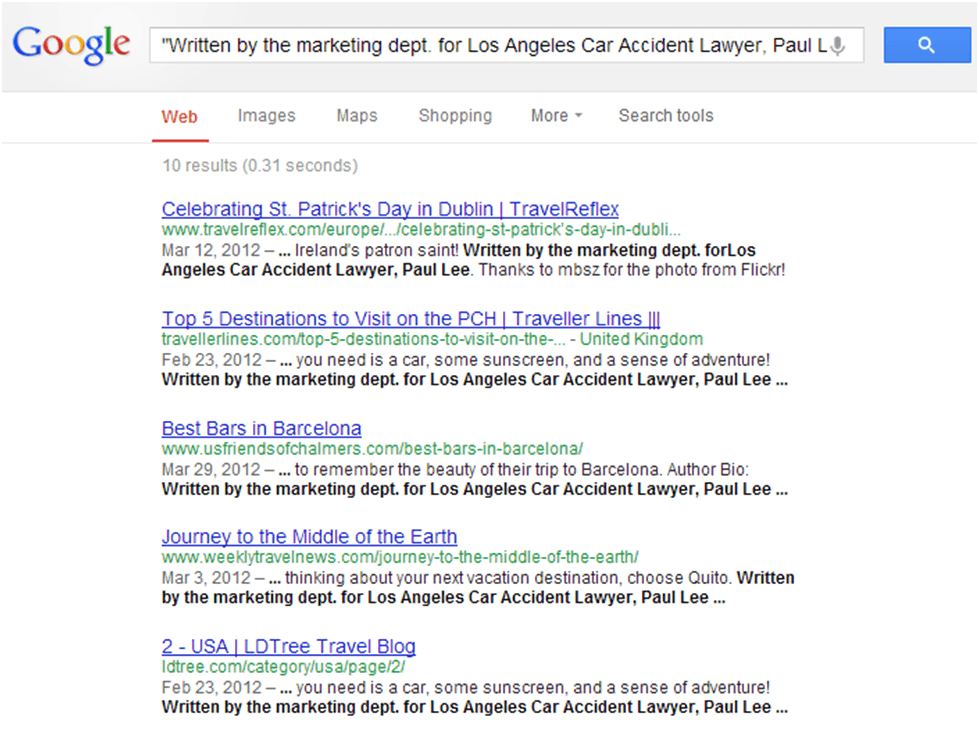Switch to the Images tab

[x=267, y=116]
